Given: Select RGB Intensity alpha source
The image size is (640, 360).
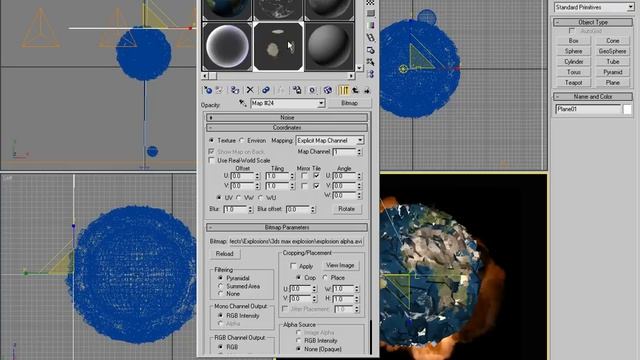Looking at the screenshot, I should 299,340.
